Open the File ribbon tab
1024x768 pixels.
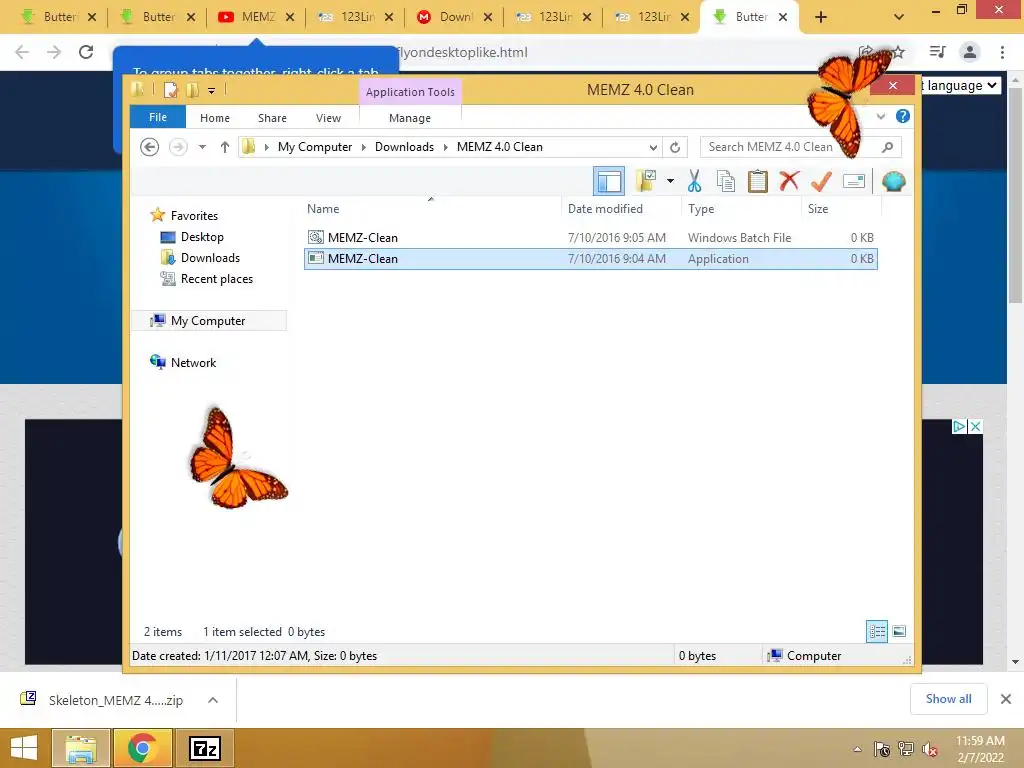point(158,117)
